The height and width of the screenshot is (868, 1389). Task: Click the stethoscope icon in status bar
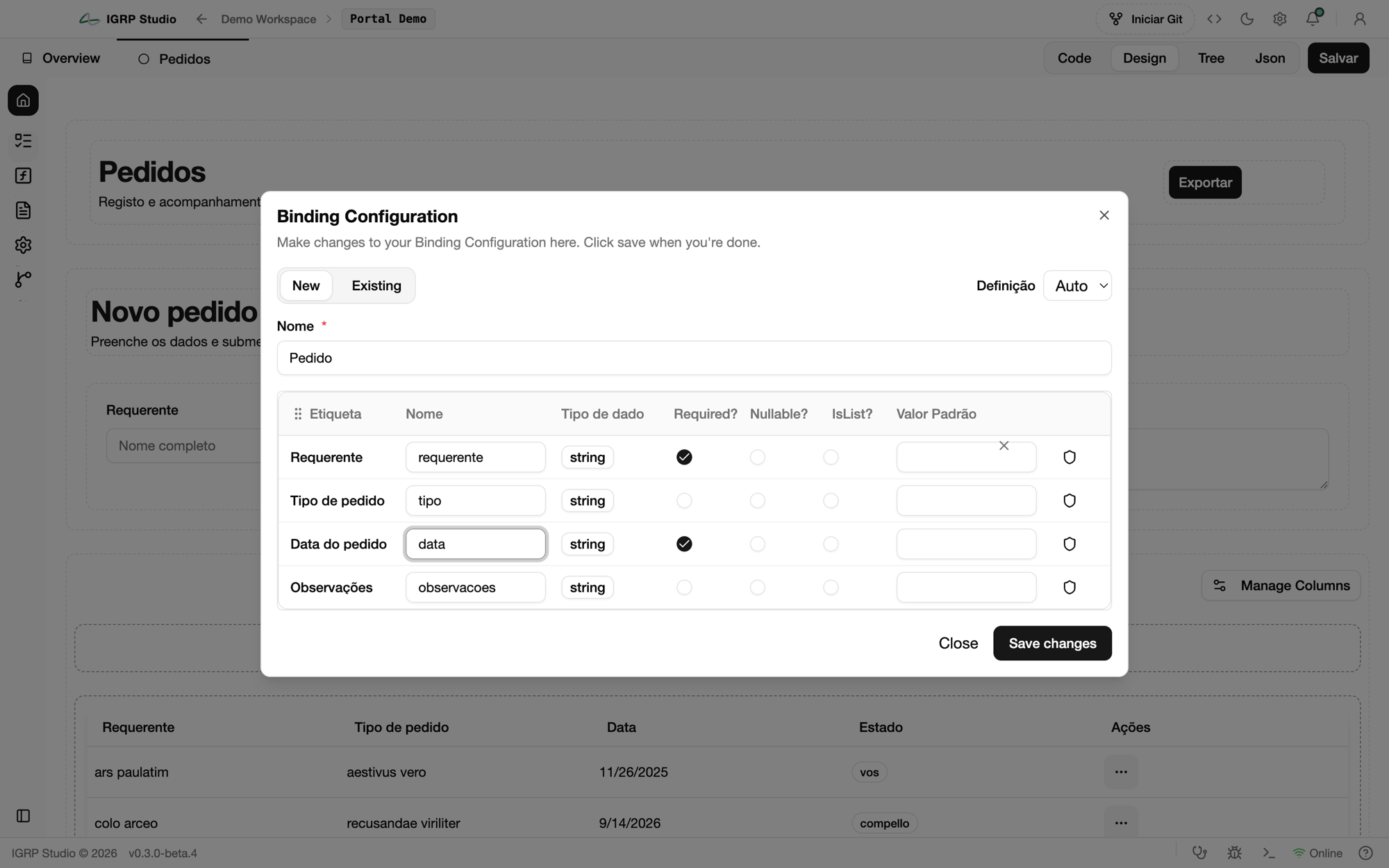(1199, 853)
